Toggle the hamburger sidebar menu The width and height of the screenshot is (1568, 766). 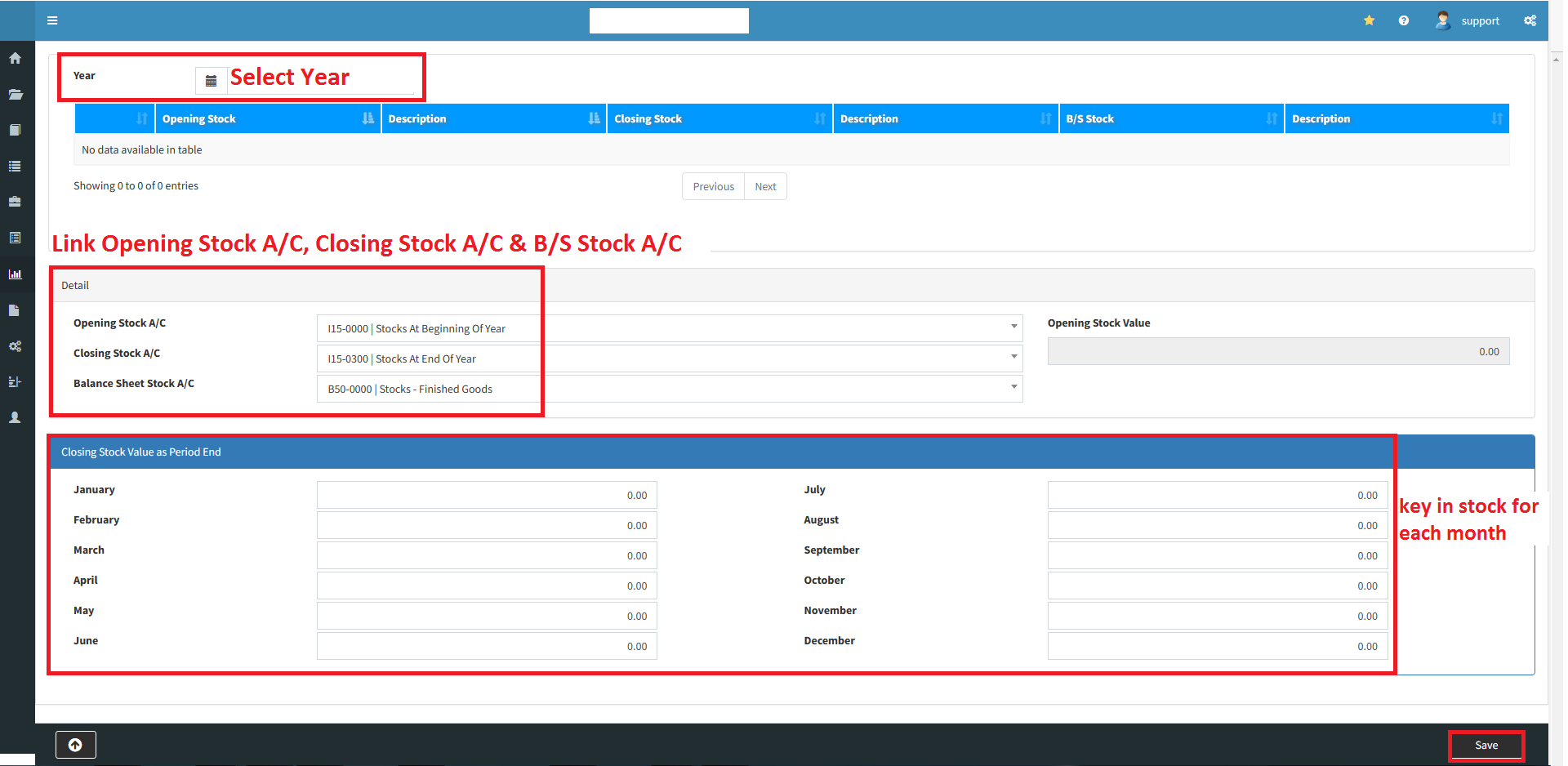52,20
